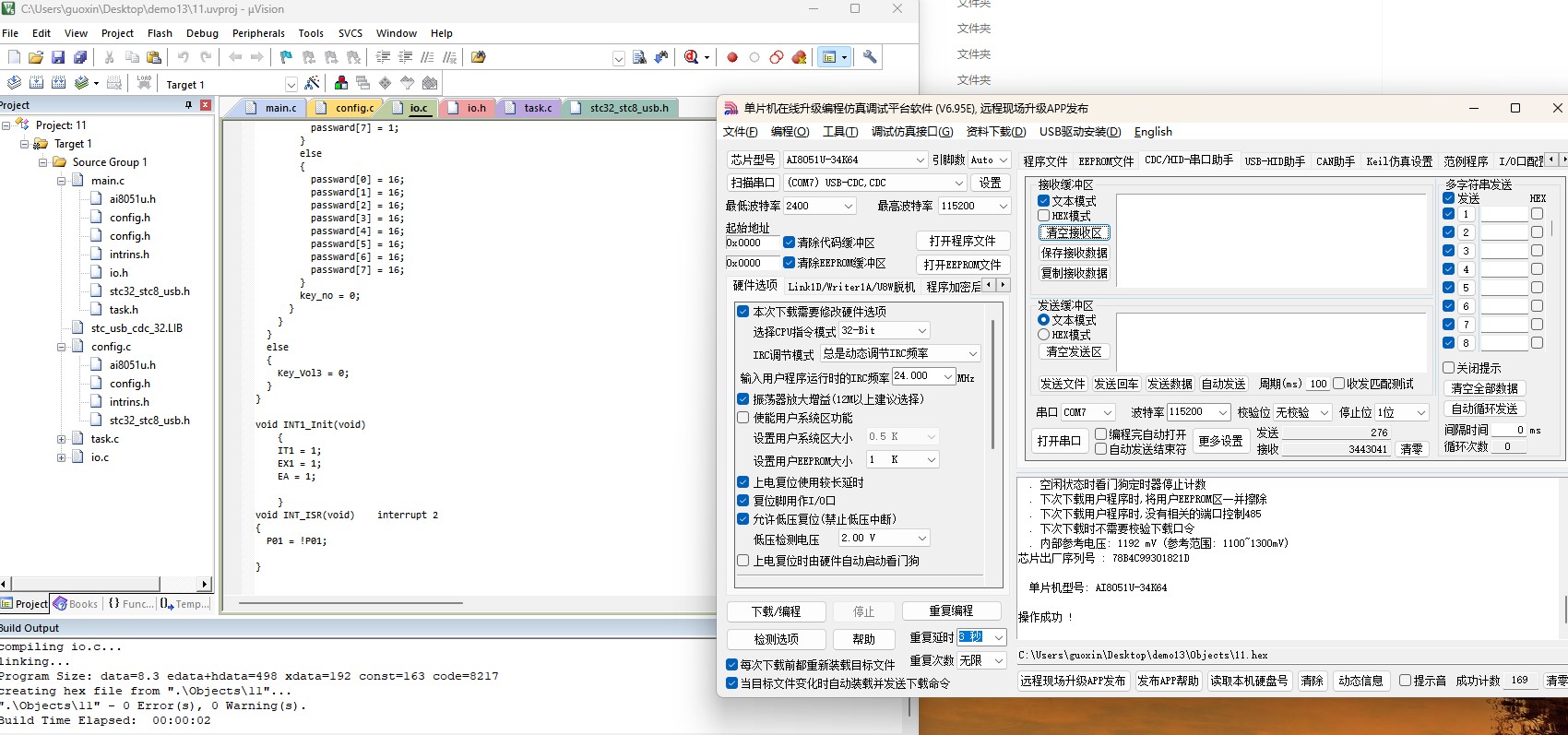Screen dimensions: 1568x735
Task: Enable 提示音 checkbox
Action: pyautogui.click(x=1406, y=681)
